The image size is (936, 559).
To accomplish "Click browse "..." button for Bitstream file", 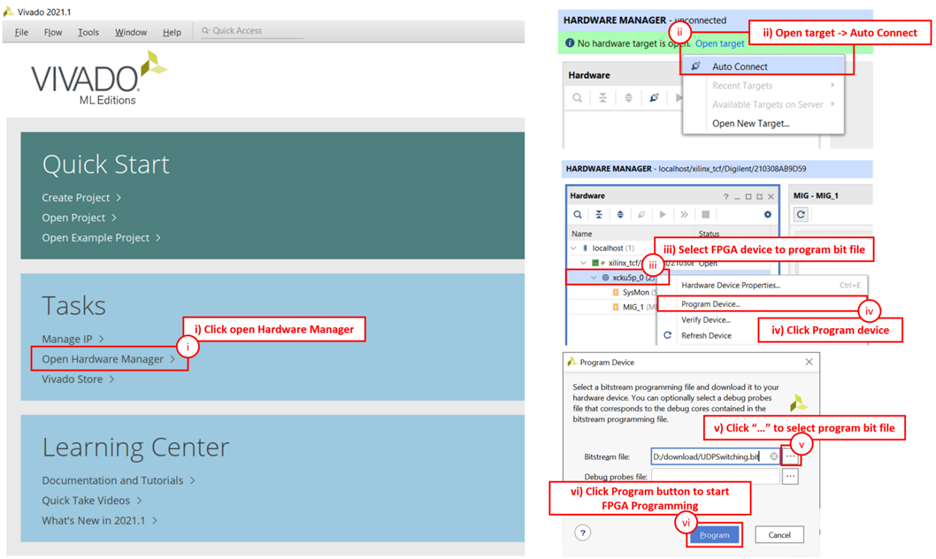I will 790,456.
